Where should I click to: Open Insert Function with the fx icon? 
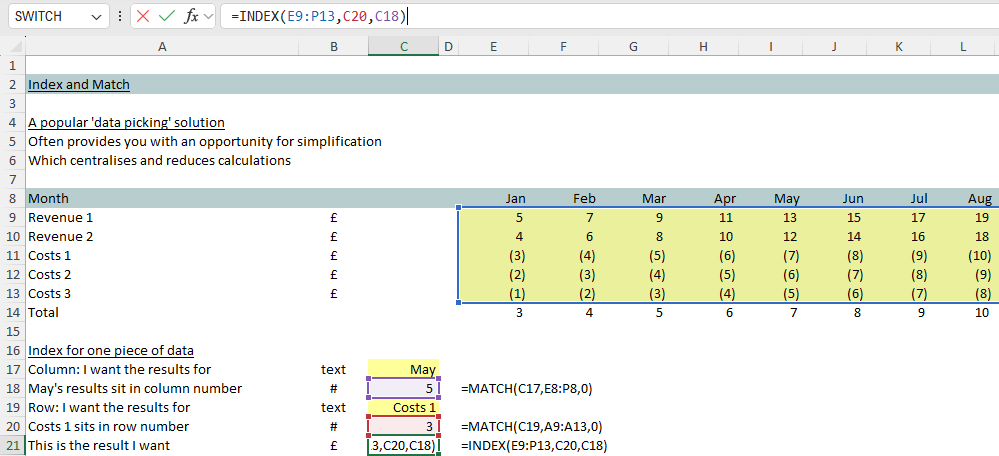(x=191, y=17)
